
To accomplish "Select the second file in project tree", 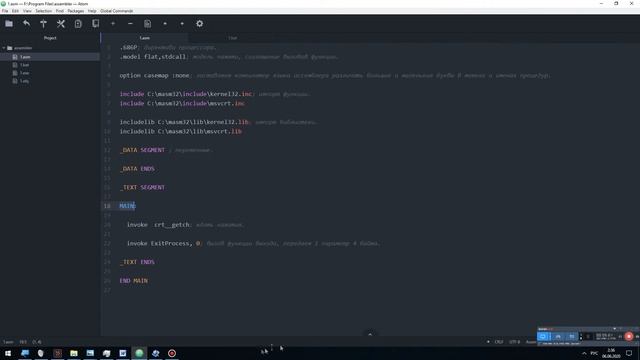I will (24, 65).
